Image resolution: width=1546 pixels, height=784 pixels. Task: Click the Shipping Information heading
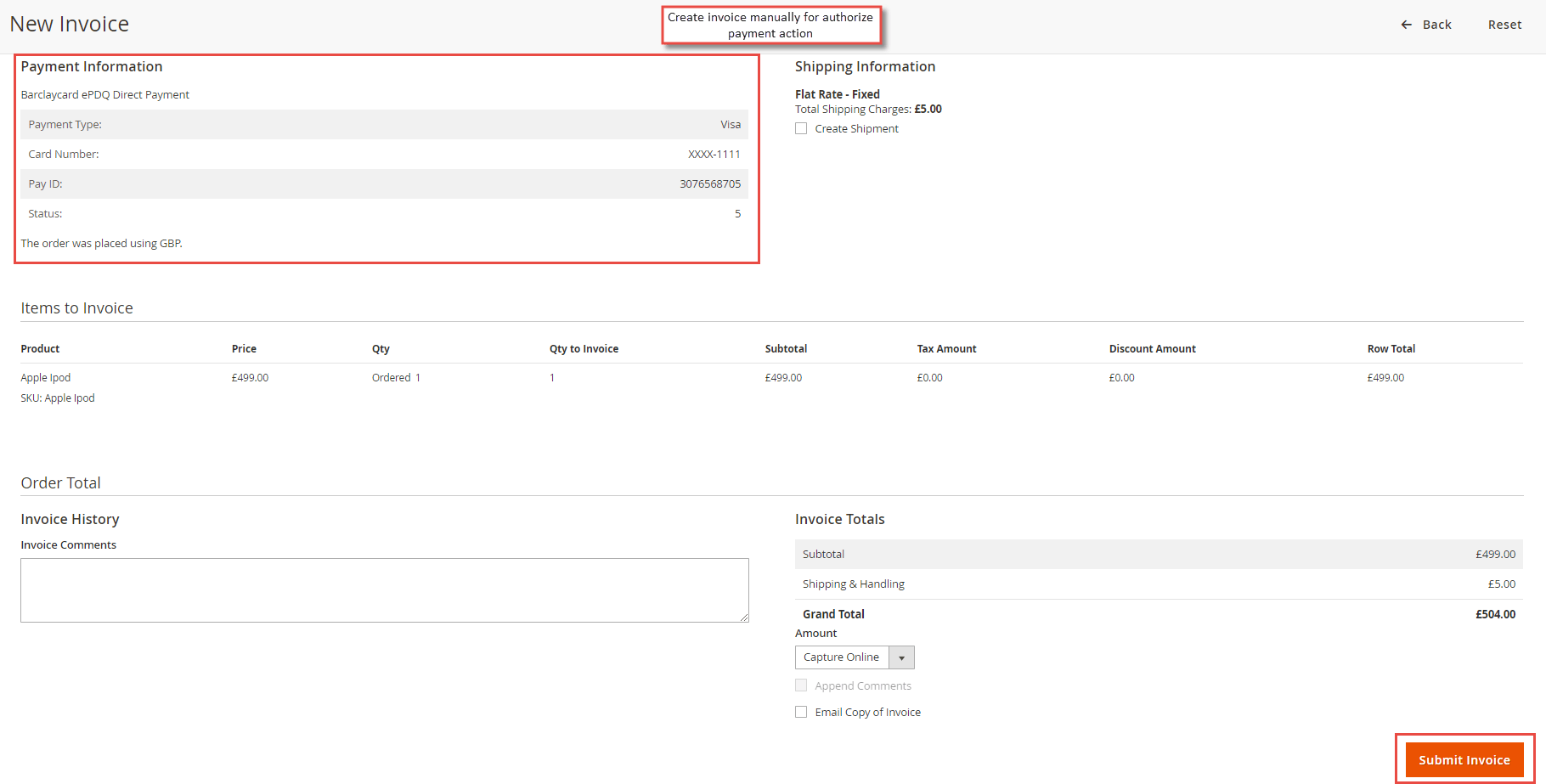pos(865,66)
